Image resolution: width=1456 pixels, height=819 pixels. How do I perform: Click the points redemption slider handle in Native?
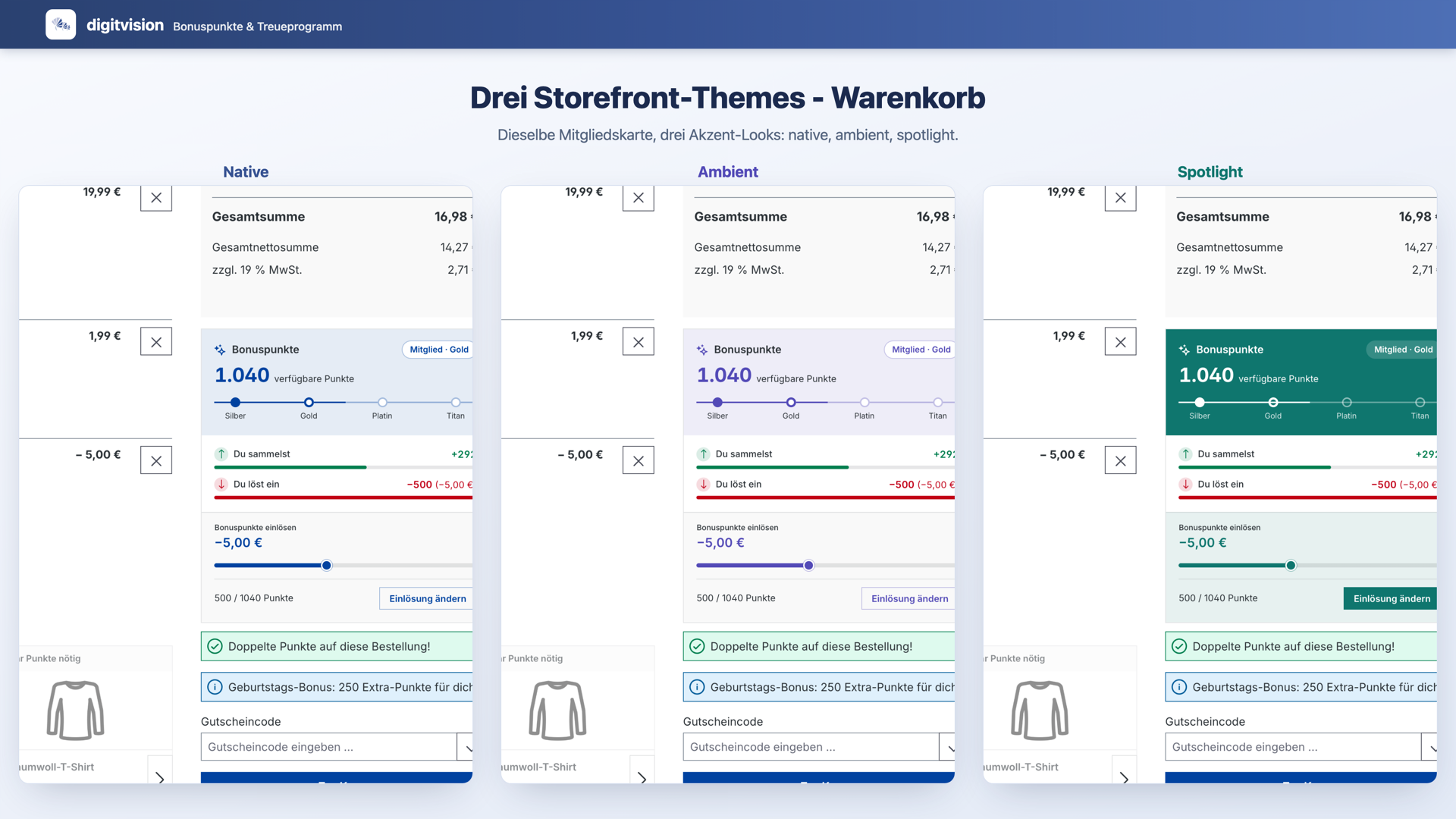point(327,566)
